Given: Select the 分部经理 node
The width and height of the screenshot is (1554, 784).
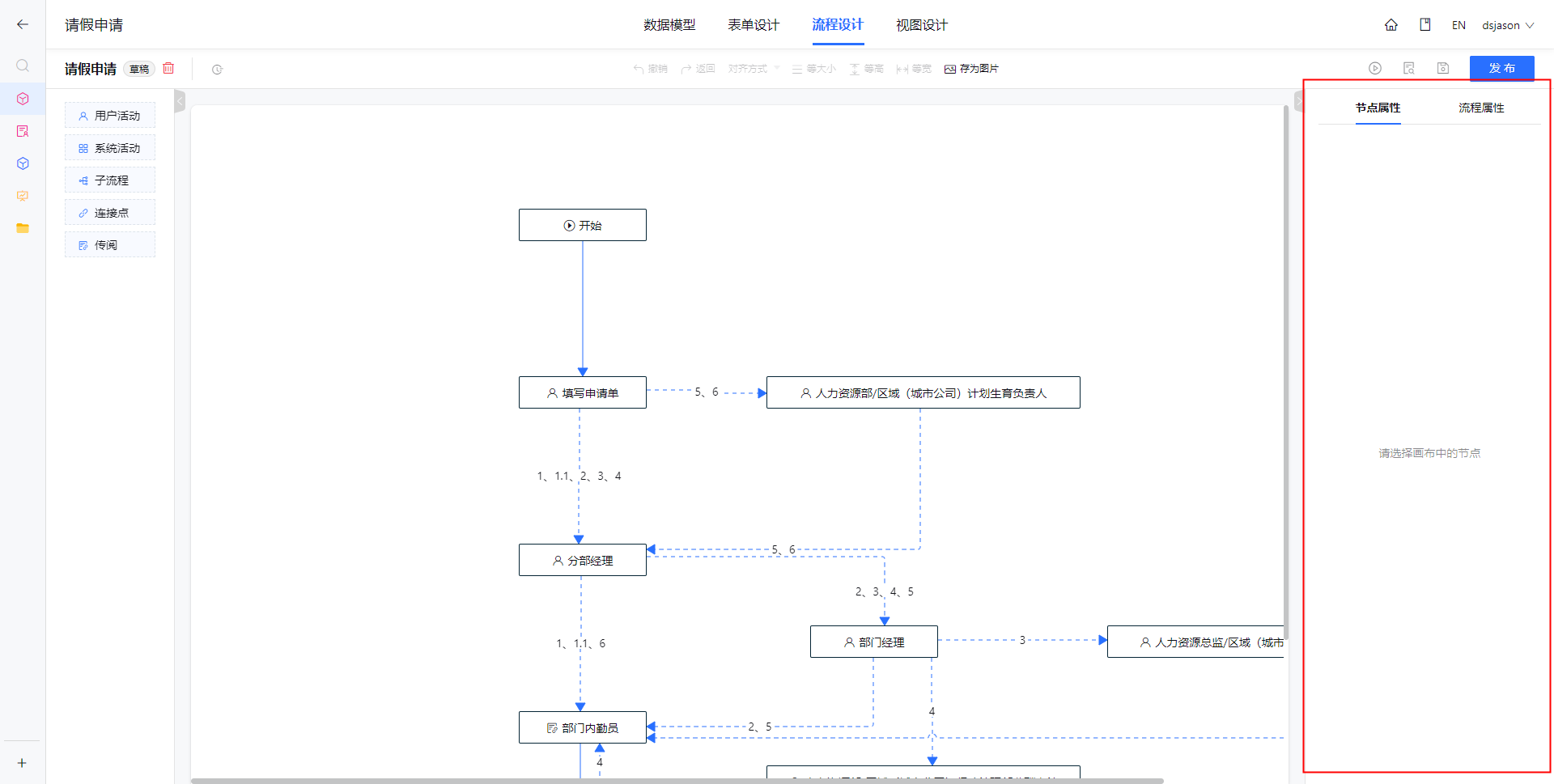Looking at the screenshot, I should pos(583,560).
